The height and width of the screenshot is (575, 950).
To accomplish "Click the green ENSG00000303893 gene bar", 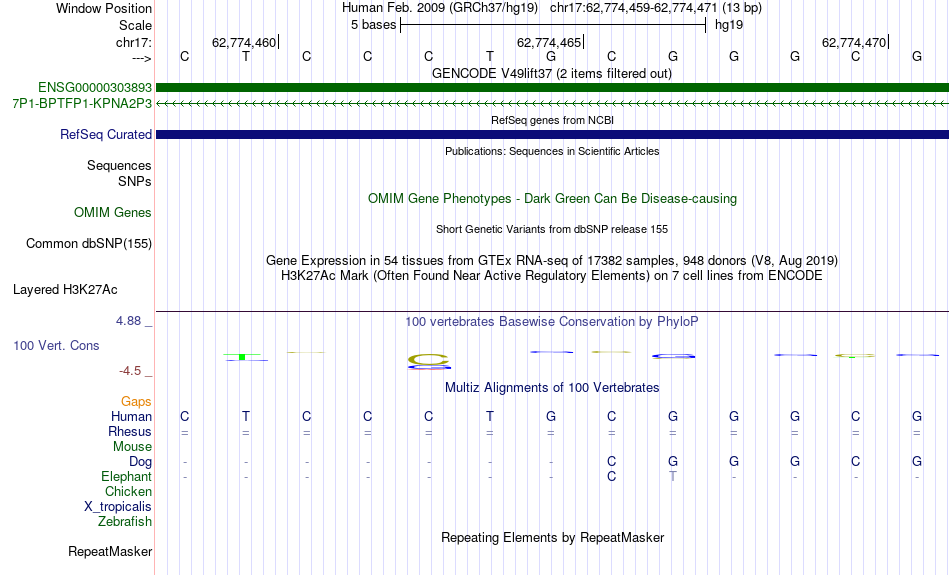I will click(x=552, y=88).
